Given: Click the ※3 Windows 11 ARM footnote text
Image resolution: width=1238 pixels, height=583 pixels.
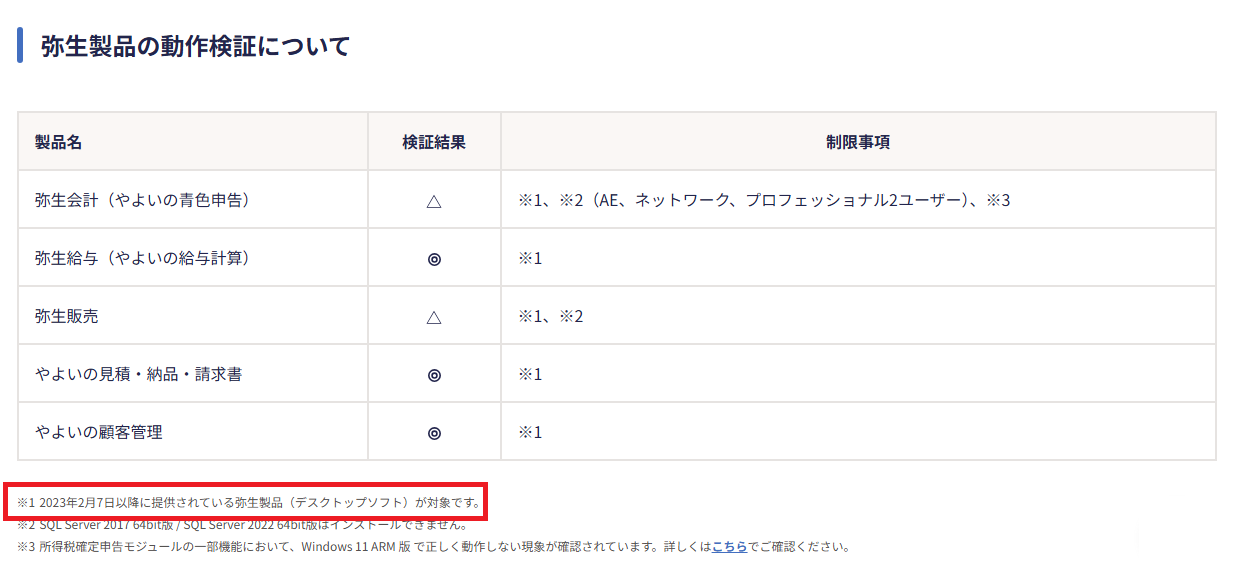Looking at the screenshot, I should [433, 547].
